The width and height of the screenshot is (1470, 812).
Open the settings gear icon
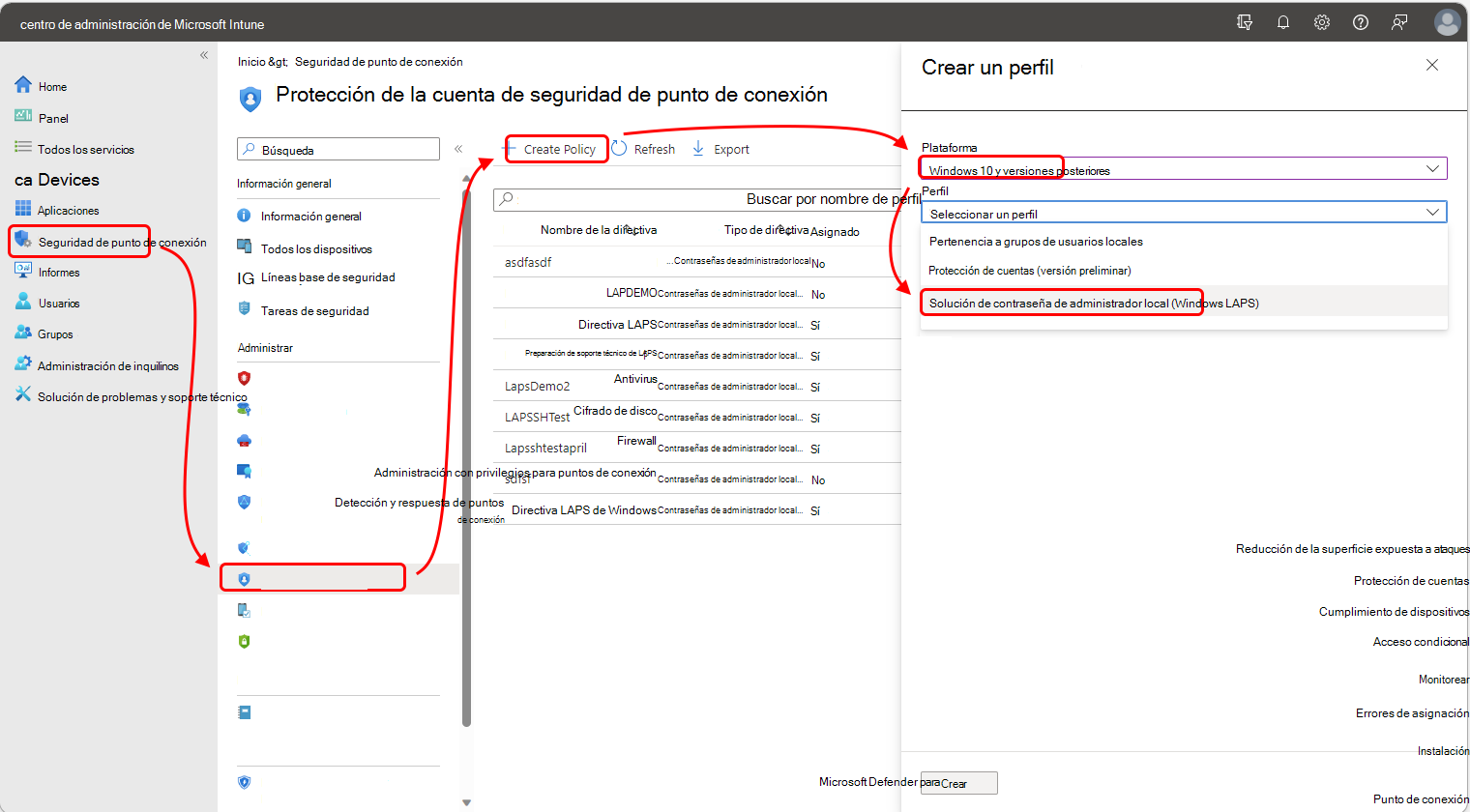tap(1322, 22)
